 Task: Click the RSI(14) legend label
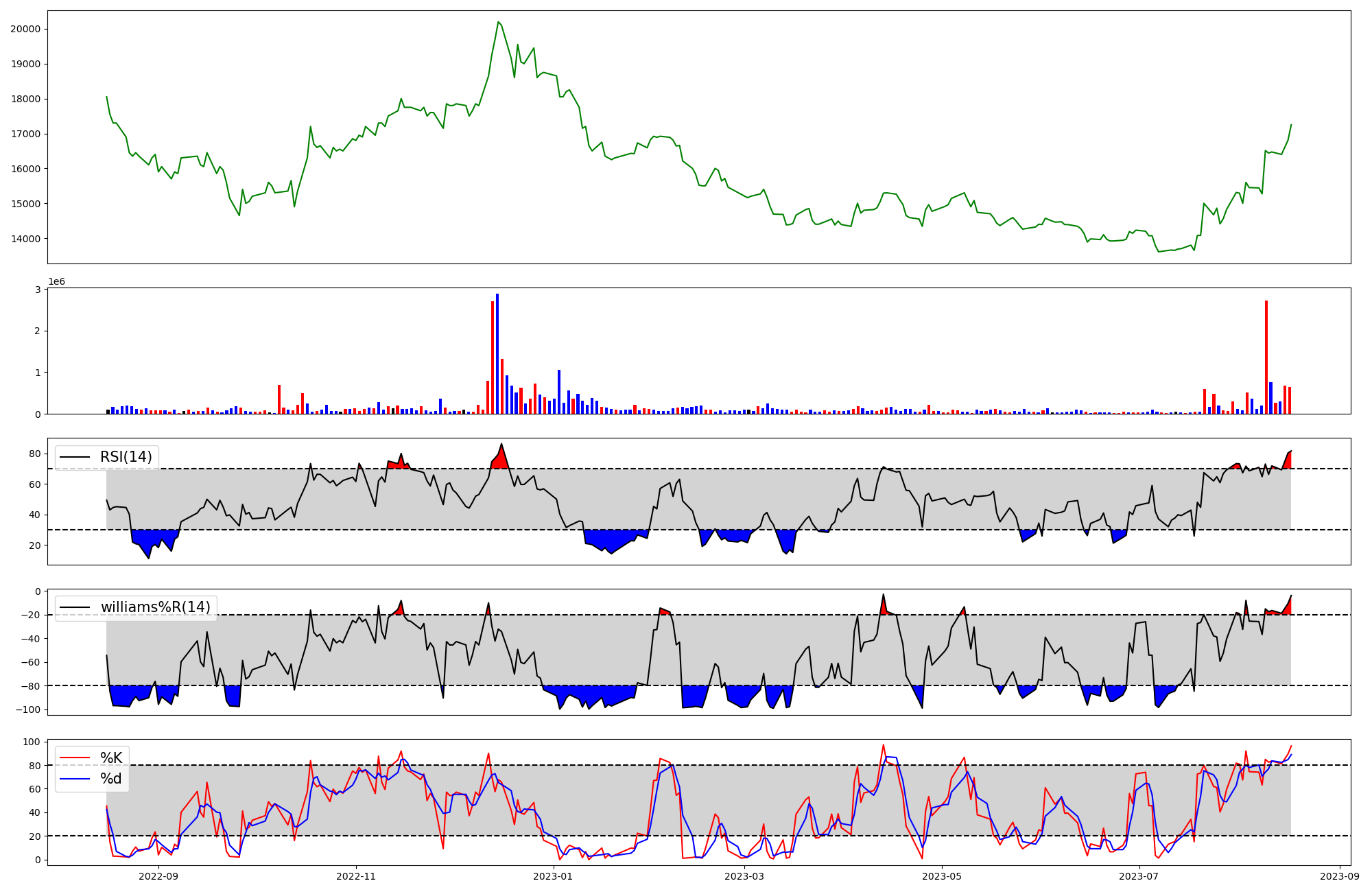tap(126, 457)
